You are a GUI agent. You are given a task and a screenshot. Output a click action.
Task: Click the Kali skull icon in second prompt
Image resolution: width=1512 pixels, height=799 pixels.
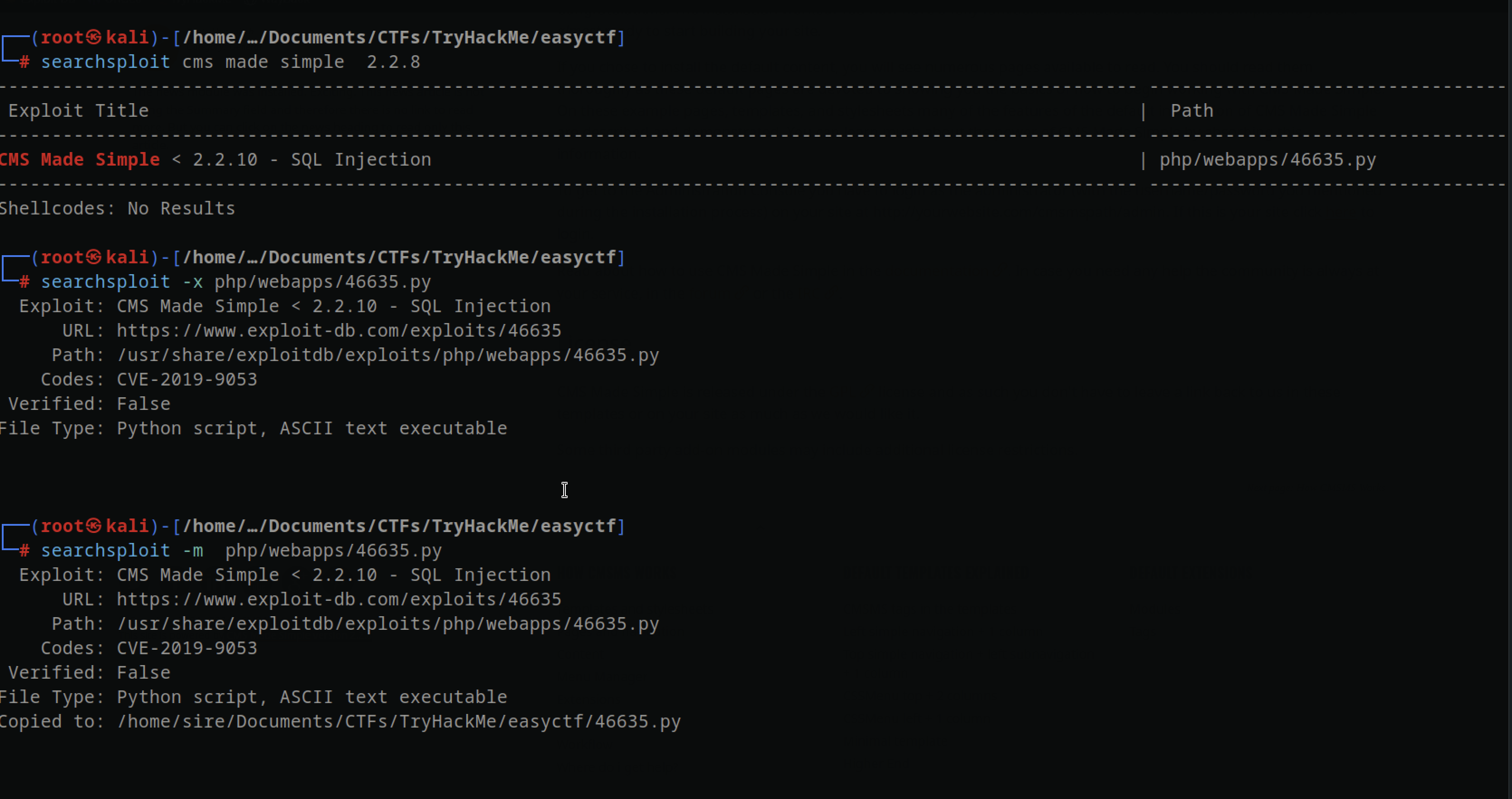[x=94, y=257]
